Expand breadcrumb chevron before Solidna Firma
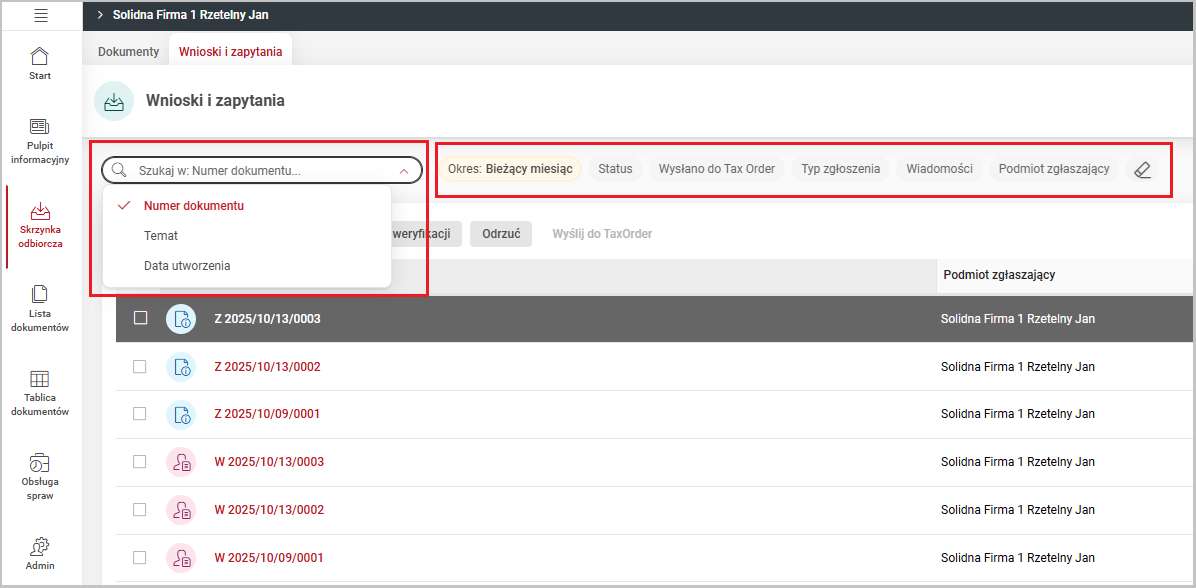1196x588 pixels. pyautogui.click(x=100, y=15)
